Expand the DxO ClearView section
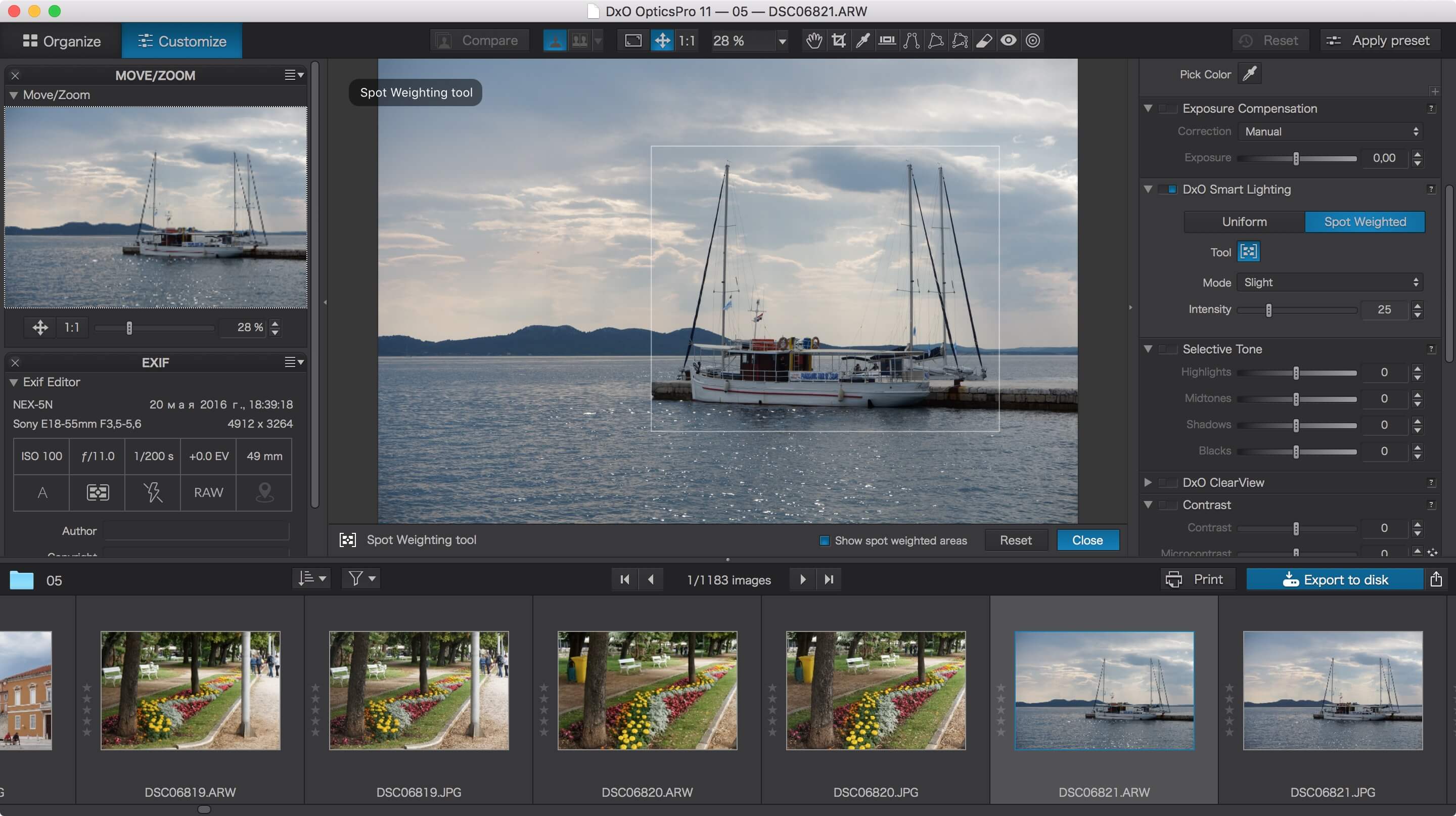This screenshot has width=1456, height=816. pyautogui.click(x=1148, y=482)
